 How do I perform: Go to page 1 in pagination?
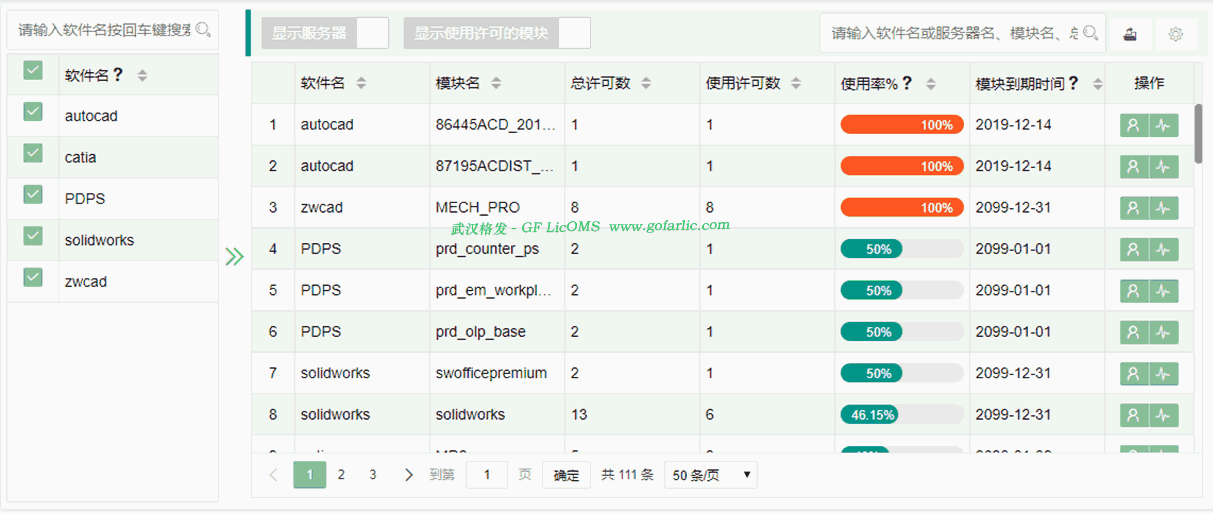tap(310, 475)
